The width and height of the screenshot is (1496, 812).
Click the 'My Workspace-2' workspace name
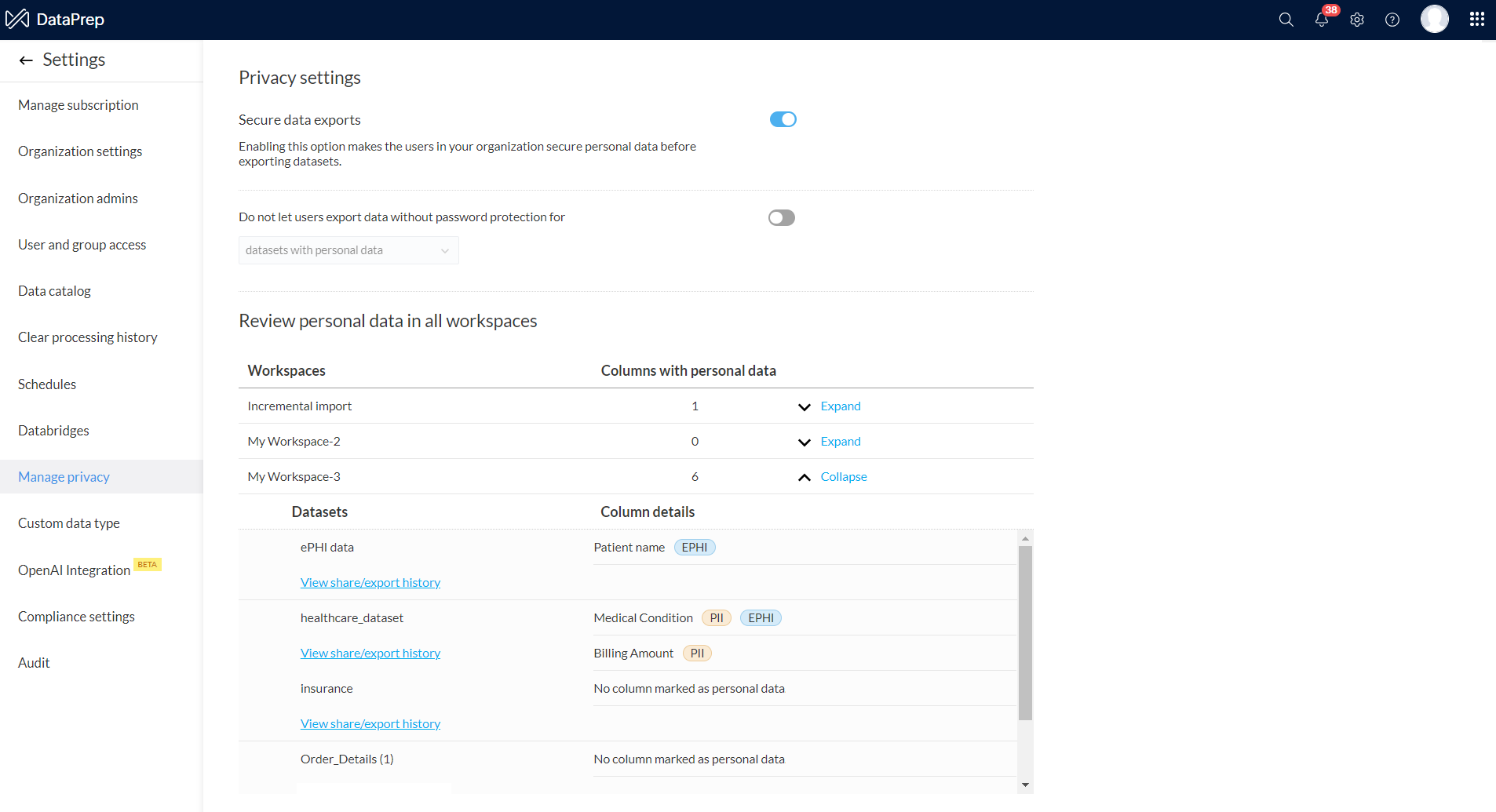coord(294,441)
